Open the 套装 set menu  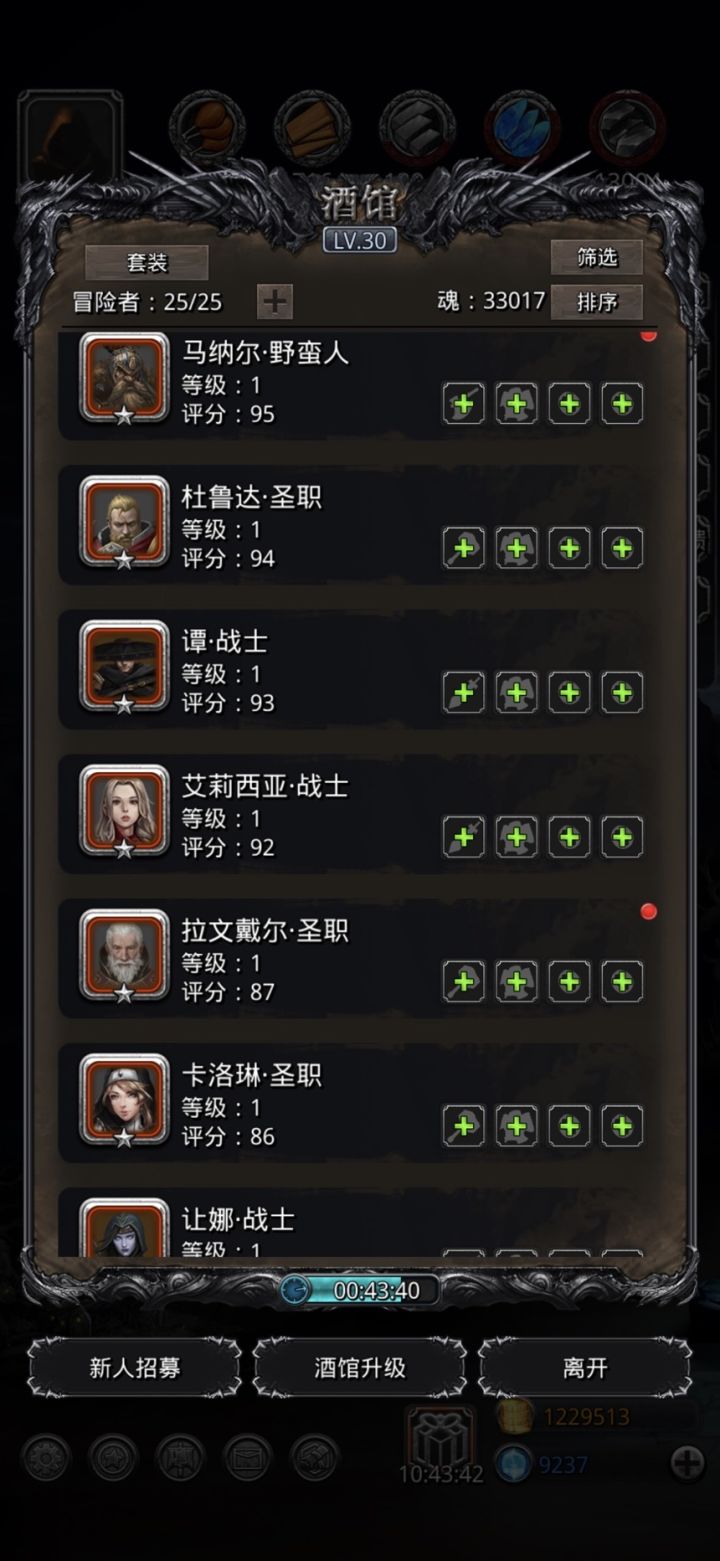147,263
